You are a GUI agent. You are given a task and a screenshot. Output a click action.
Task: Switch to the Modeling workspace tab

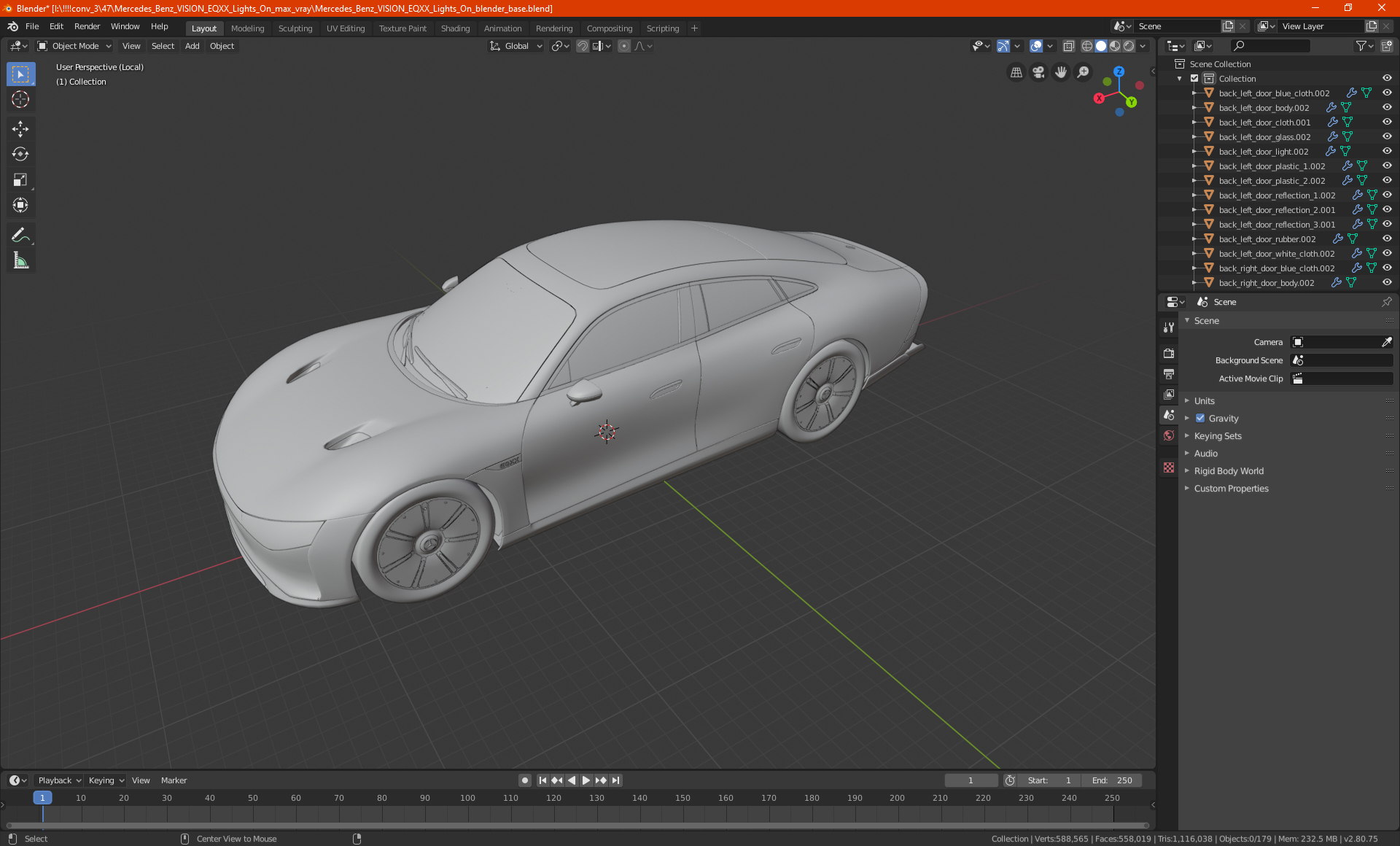(247, 28)
